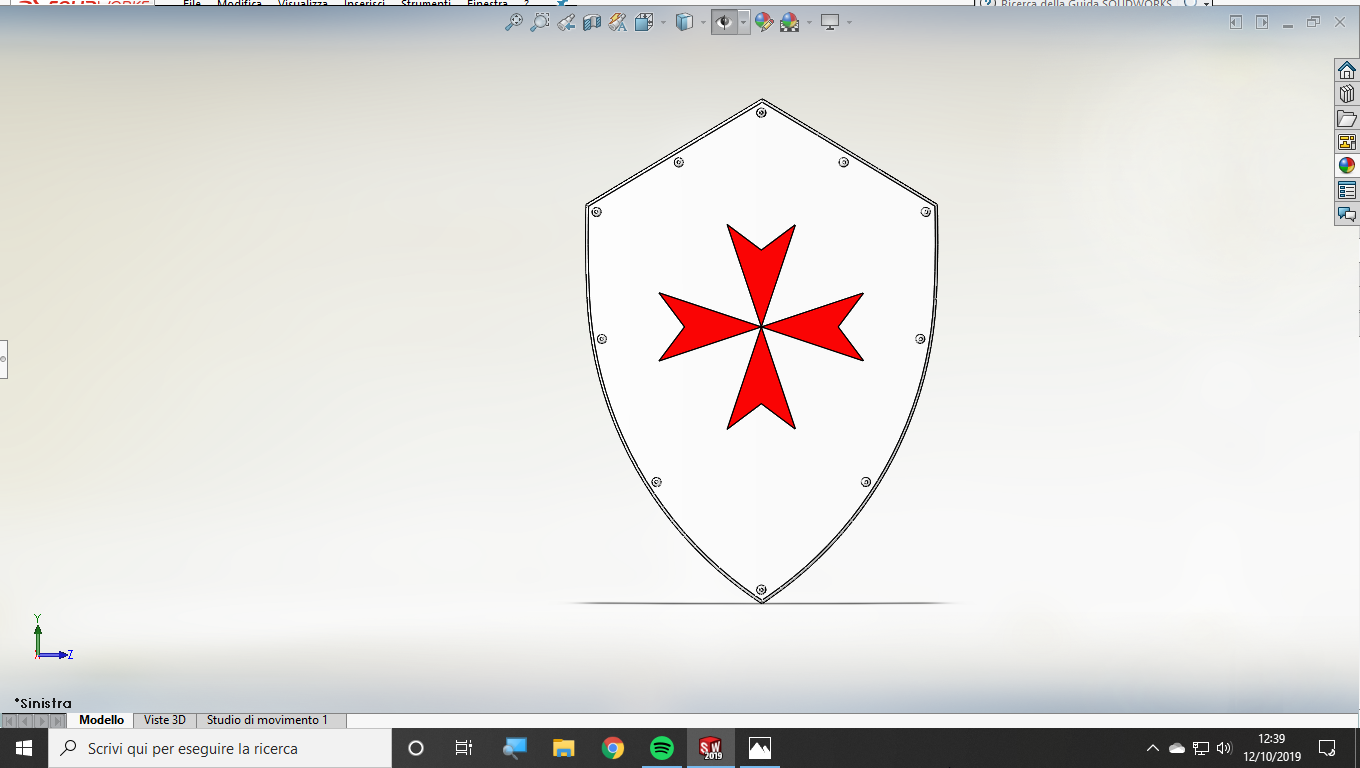Viewport: 1360px width, 768px height.
Task: Expand the hidden FeatureManager panel handle
Action: click(x=3, y=358)
